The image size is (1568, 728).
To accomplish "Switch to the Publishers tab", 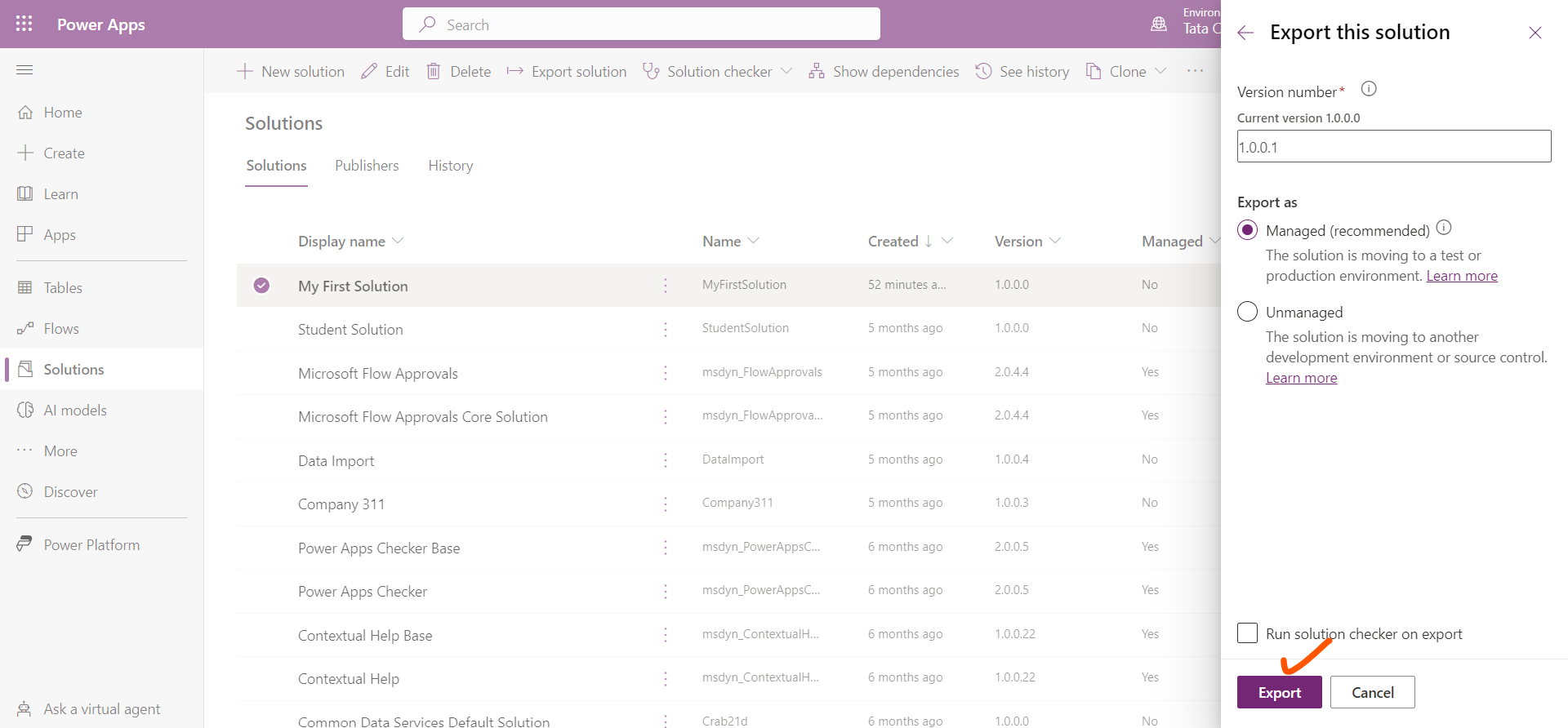I will (367, 166).
